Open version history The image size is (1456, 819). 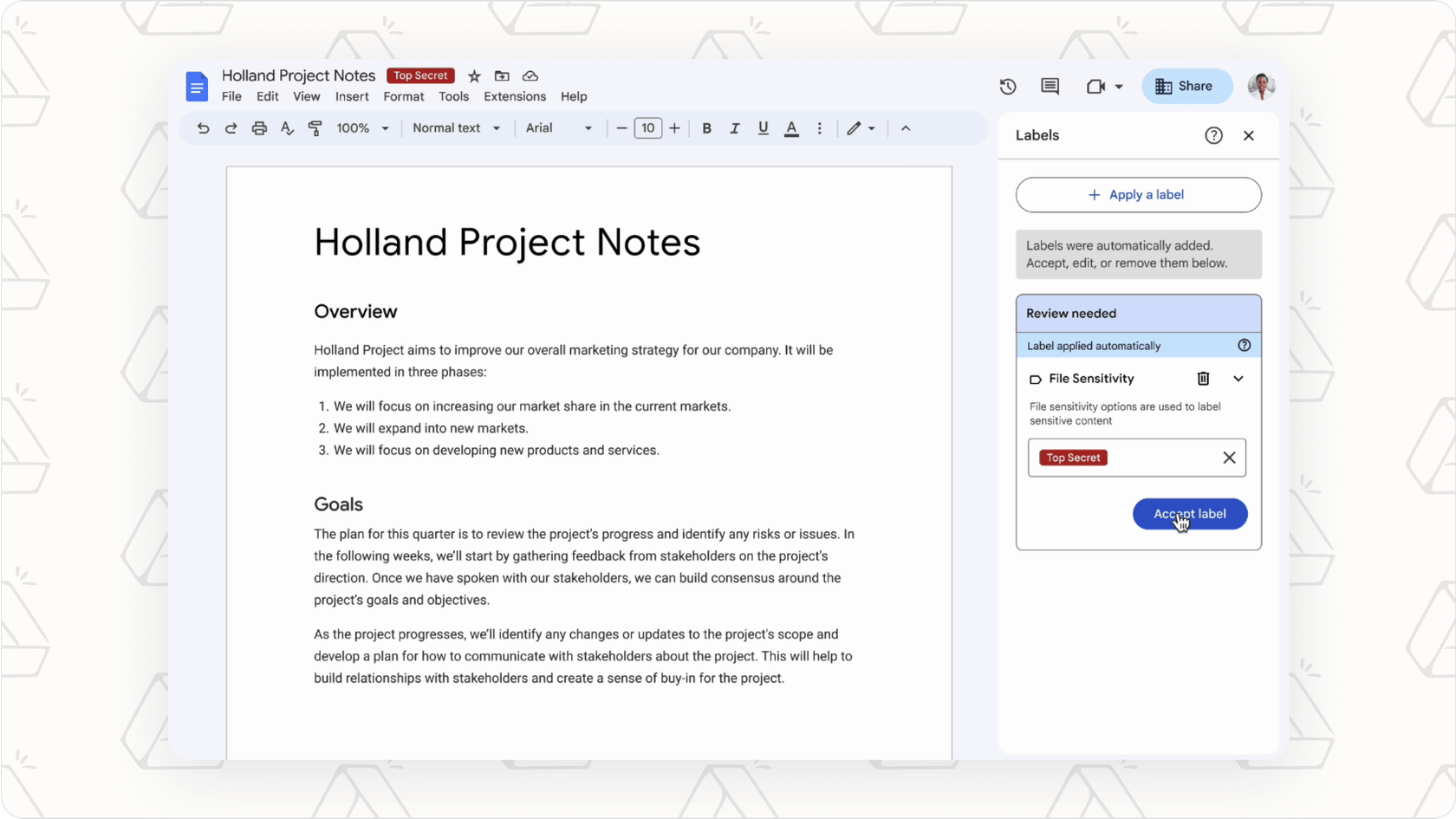point(1007,87)
